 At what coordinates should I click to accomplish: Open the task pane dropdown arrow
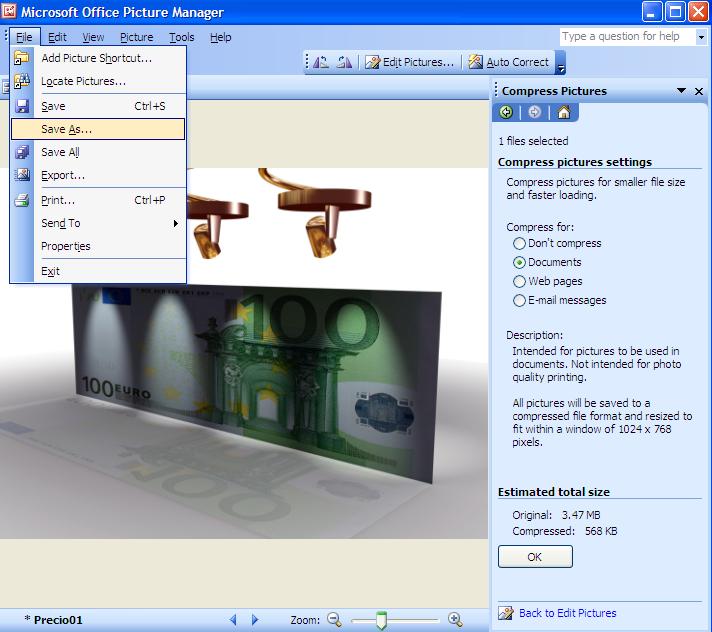tap(681, 91)
